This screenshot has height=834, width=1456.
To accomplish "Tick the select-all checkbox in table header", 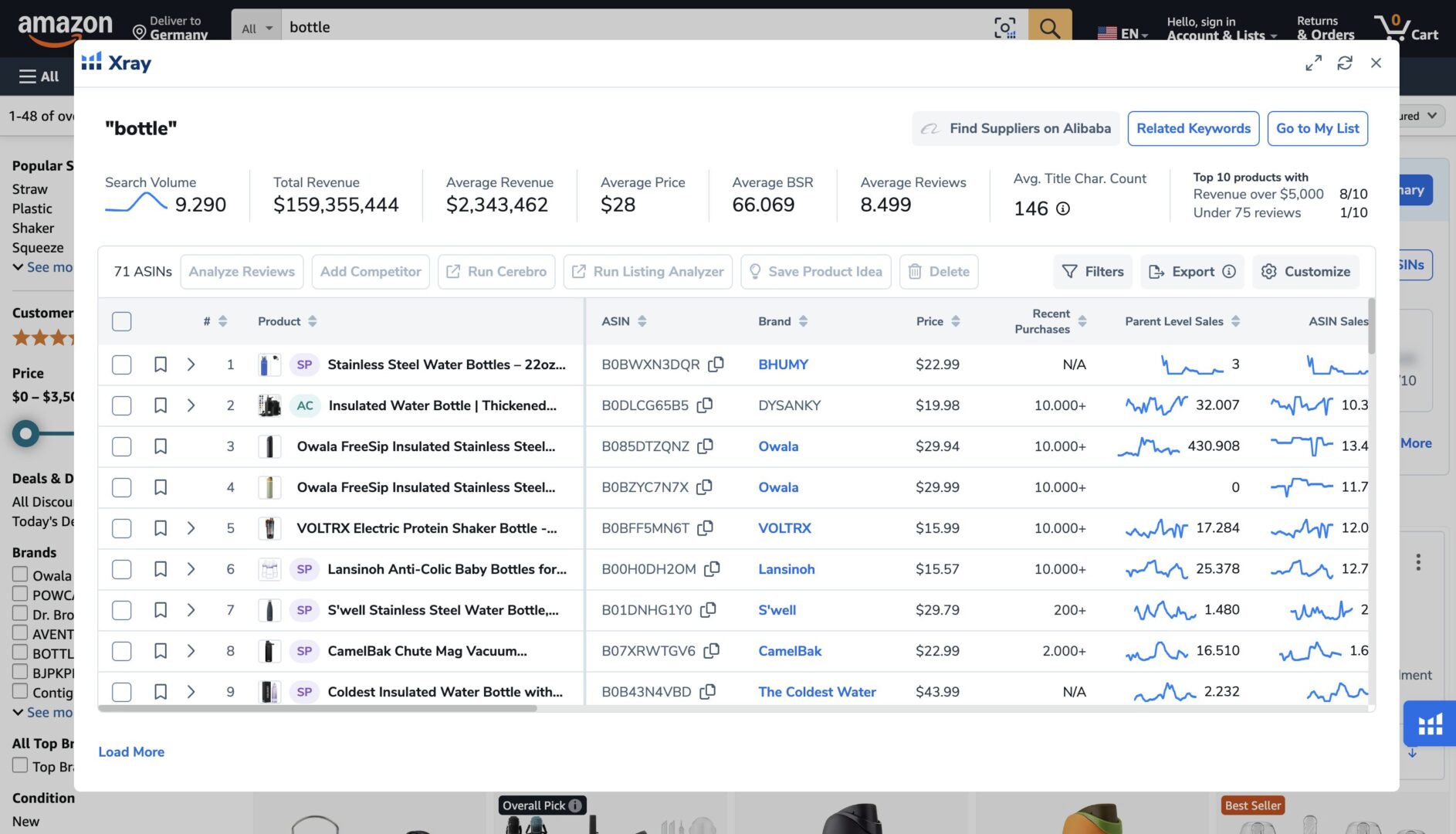I will pyautogui.click(x=122, y=321).
